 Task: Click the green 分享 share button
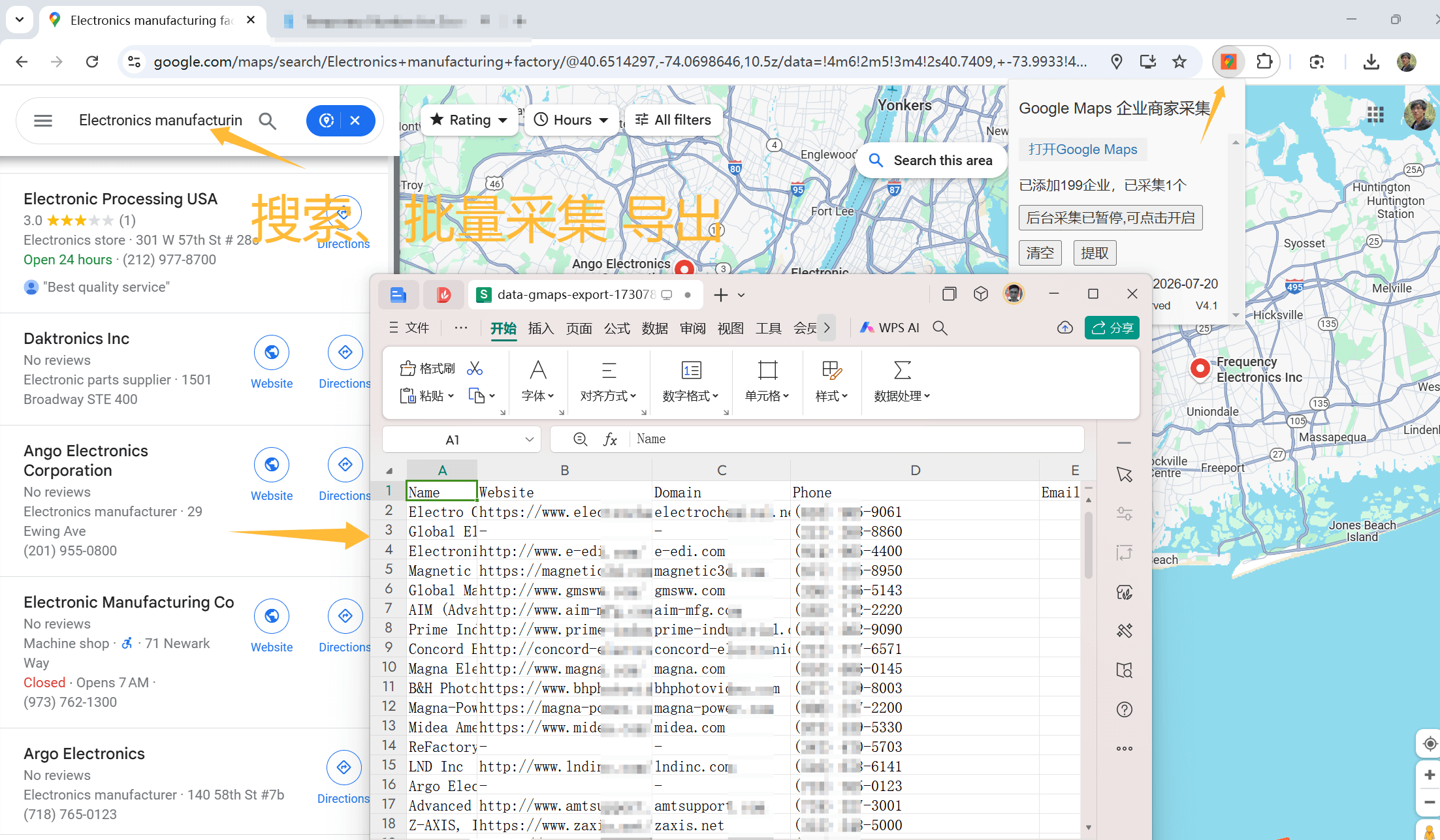[1112, 328]
